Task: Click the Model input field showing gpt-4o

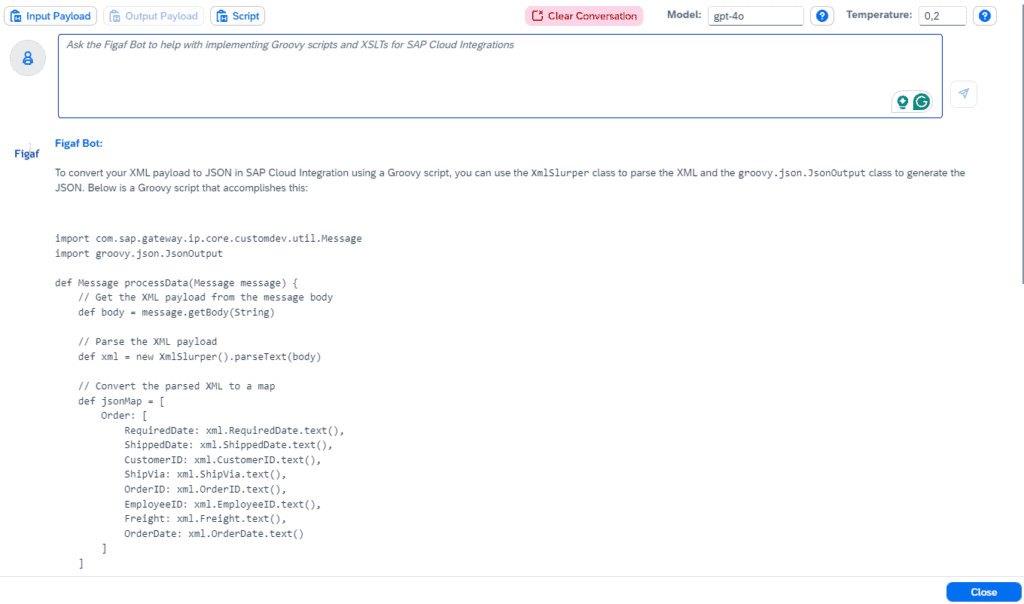Action: [x=756, y=16]
